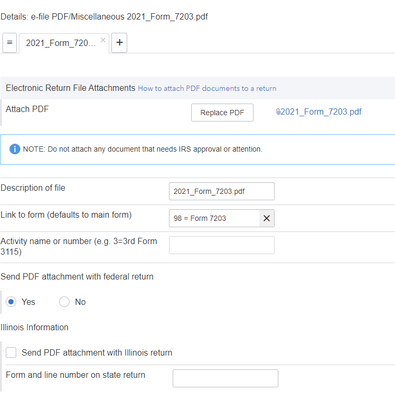This screenshot has width=395, height=400.
Task: Open the attached 2021_Form_7203.pdf link
Action: coord(319,112)
